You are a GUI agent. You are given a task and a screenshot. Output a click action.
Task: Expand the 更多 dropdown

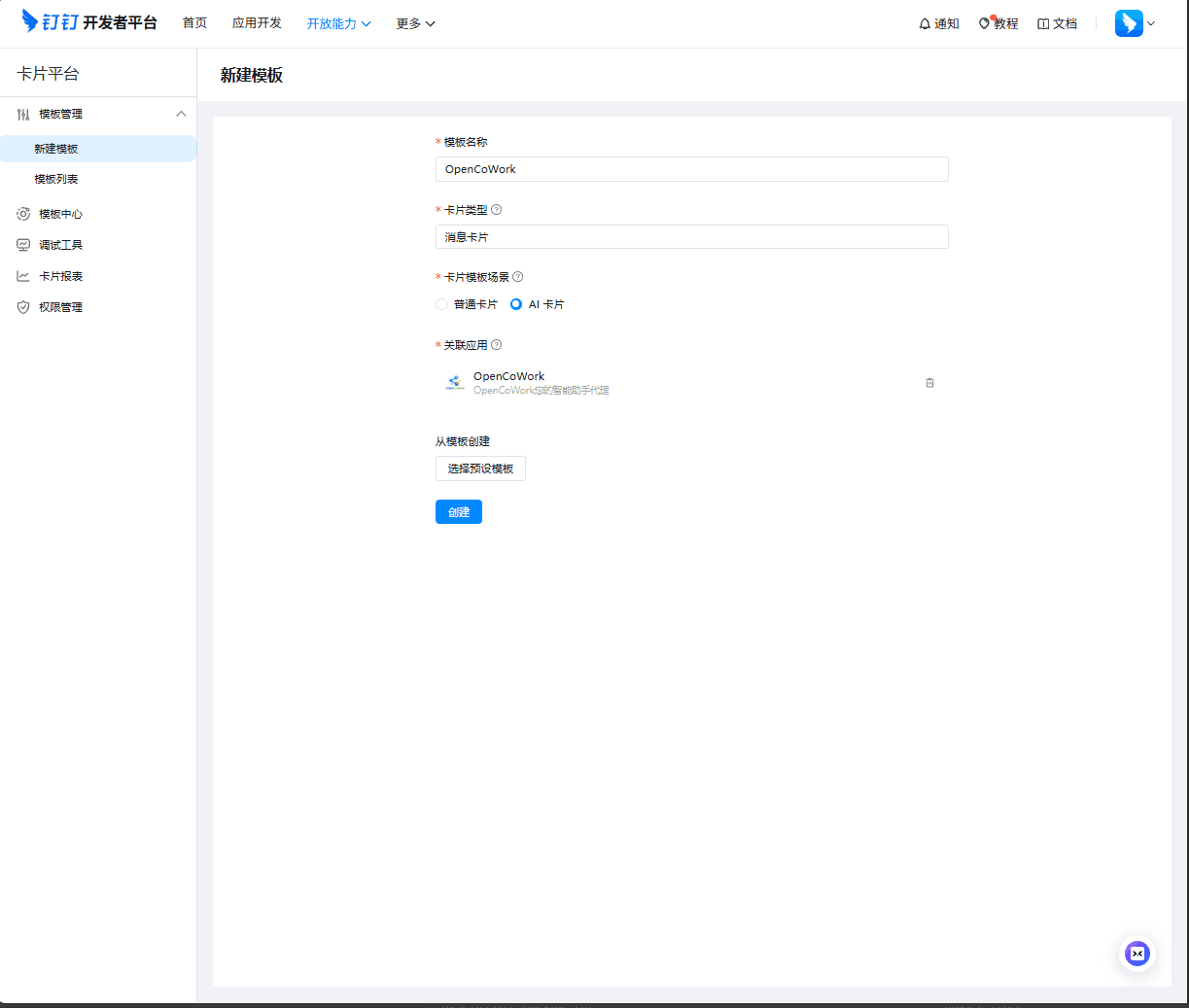point(415,22)
